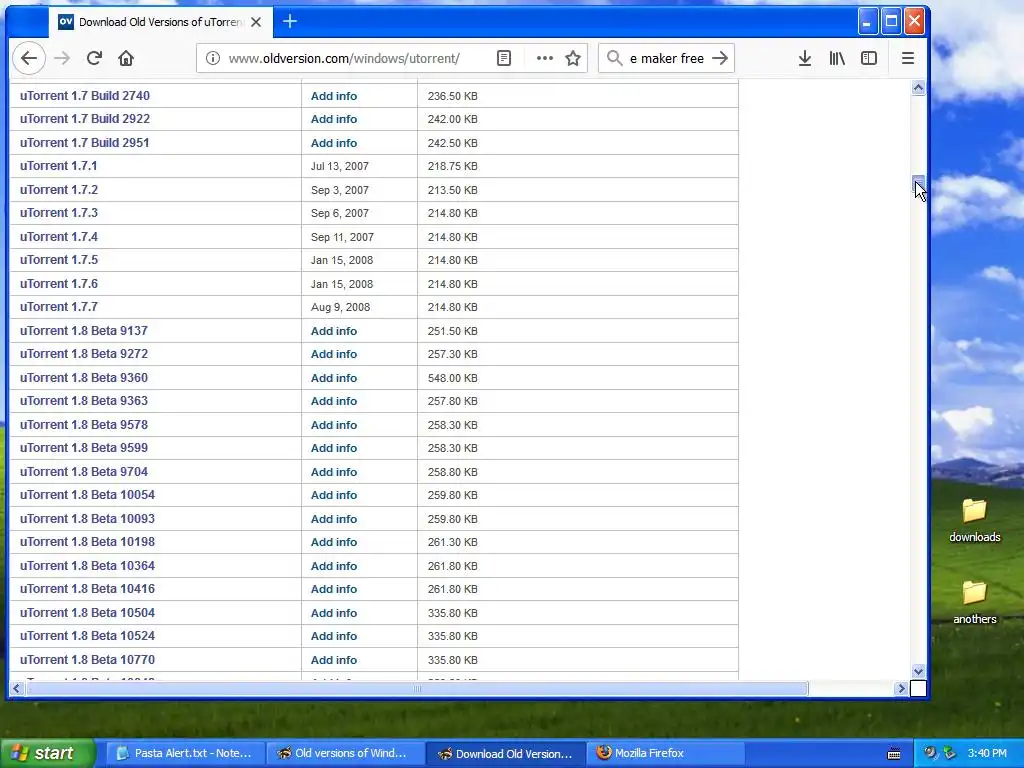
Task: Go back to the previous page
Action: (29, 58)
